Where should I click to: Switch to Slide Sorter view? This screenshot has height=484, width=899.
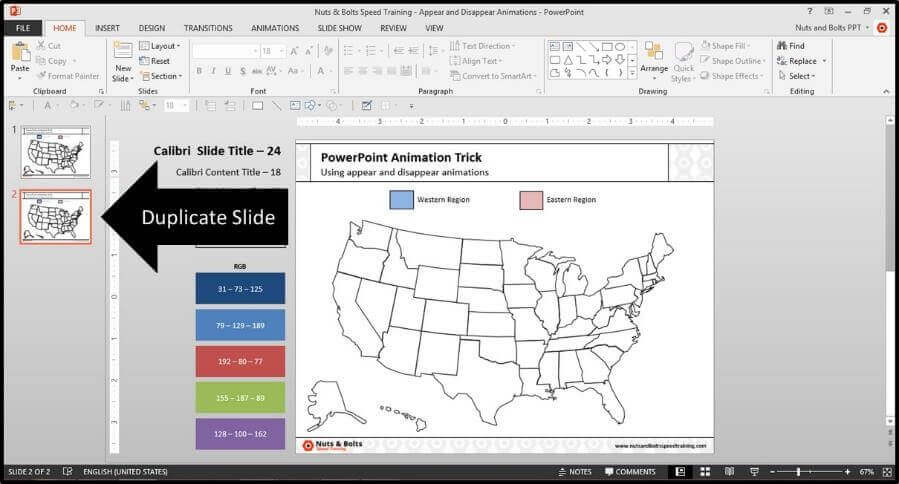pyautogui.click(x=705, y=471)
